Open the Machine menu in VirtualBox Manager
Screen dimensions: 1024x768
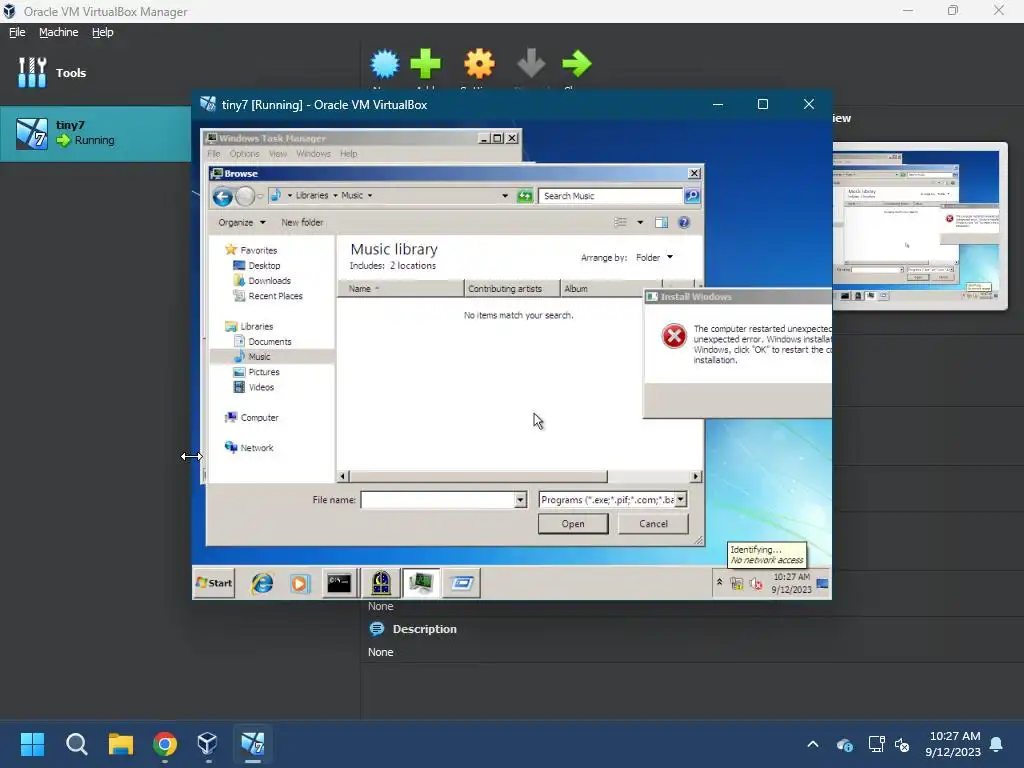click(58, 32)
